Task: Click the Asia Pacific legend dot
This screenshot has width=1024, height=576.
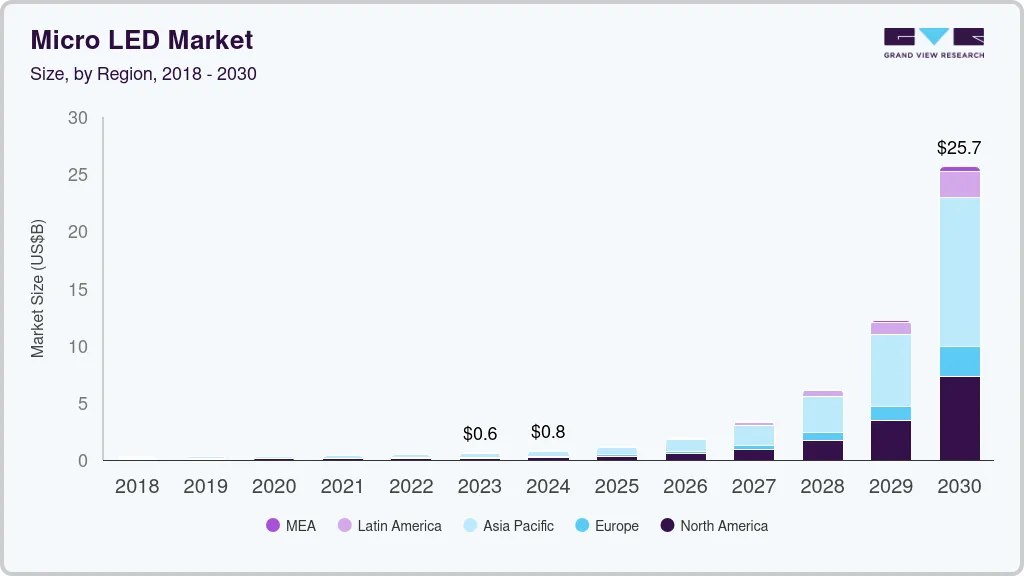Action: click(x=470, y=525)
